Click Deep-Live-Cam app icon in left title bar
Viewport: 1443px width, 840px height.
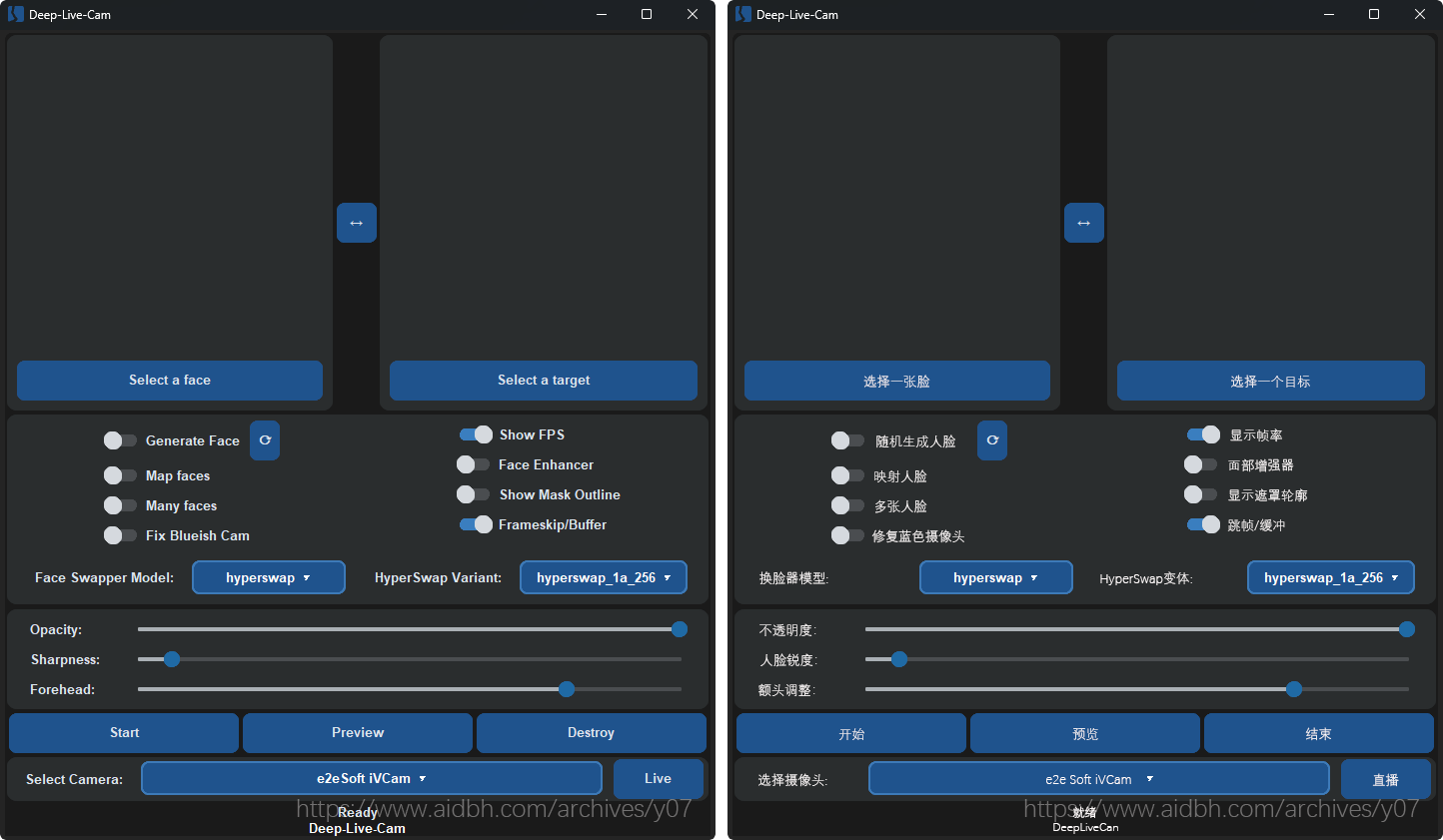coord(15,14)
